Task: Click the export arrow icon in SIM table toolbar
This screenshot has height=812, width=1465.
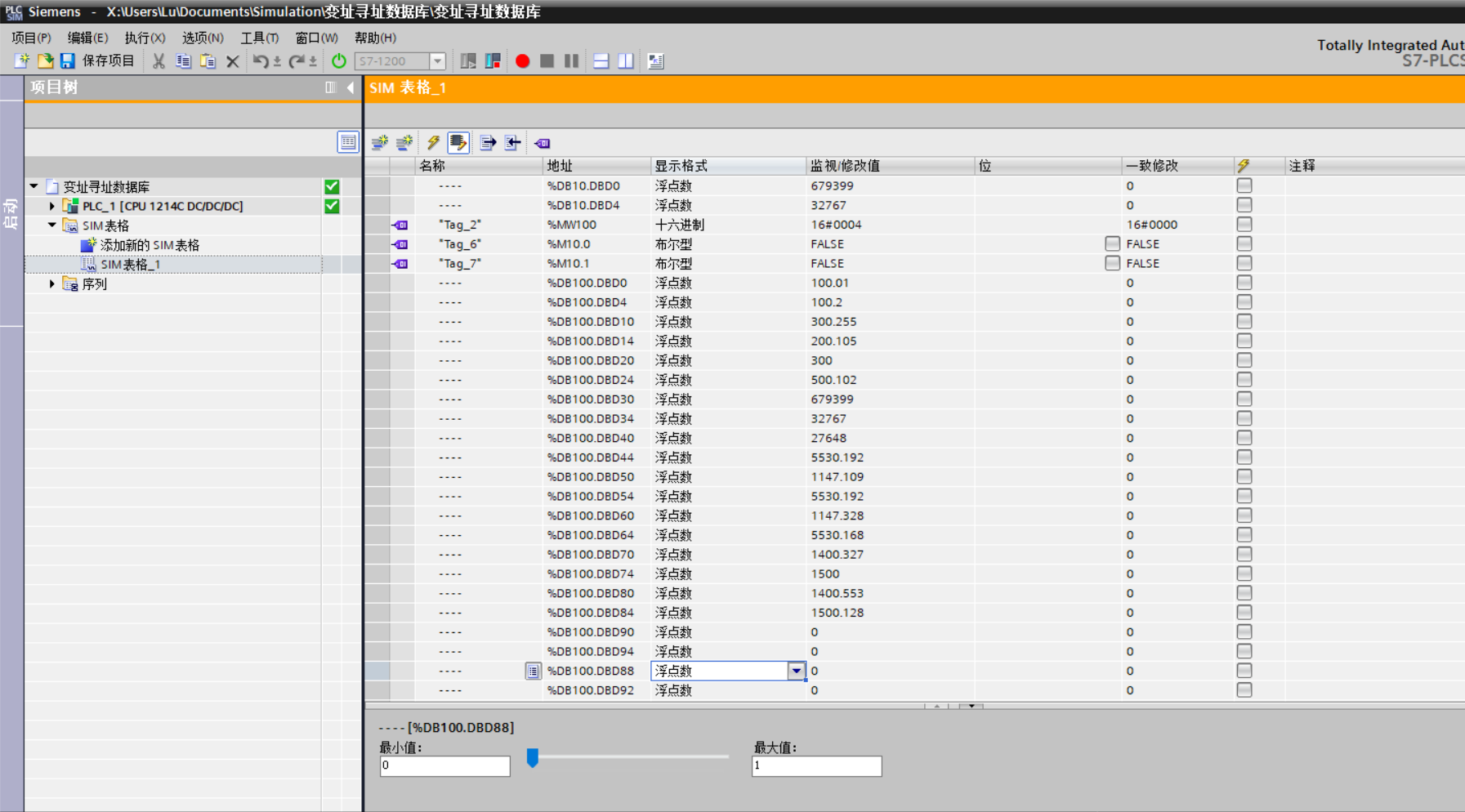Action: point(488,143)
